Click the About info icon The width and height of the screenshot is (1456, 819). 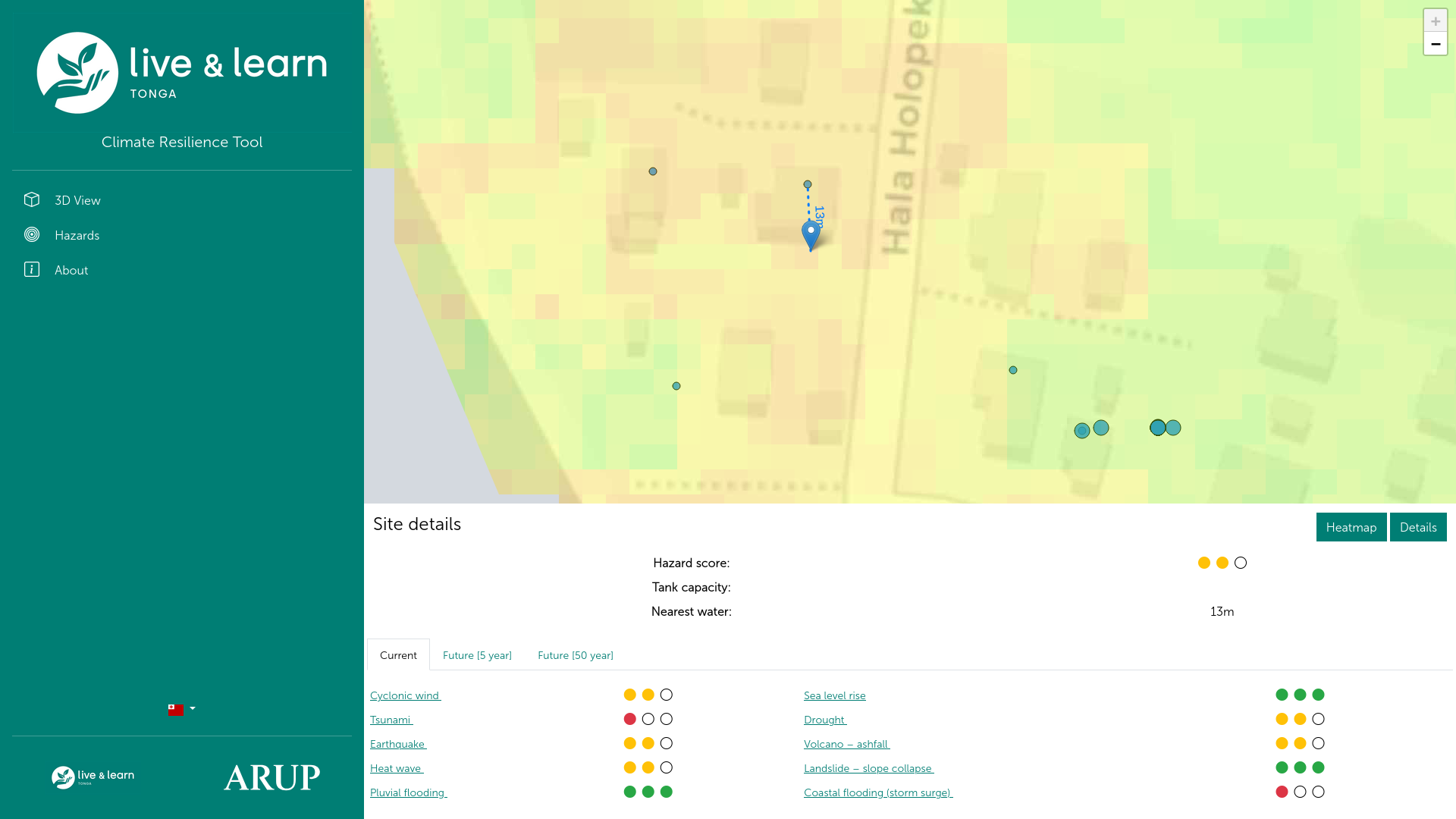(x=31, y=269)
